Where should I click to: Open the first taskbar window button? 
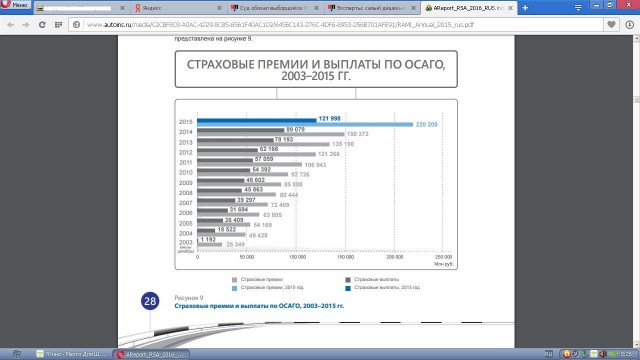[71, 354]
